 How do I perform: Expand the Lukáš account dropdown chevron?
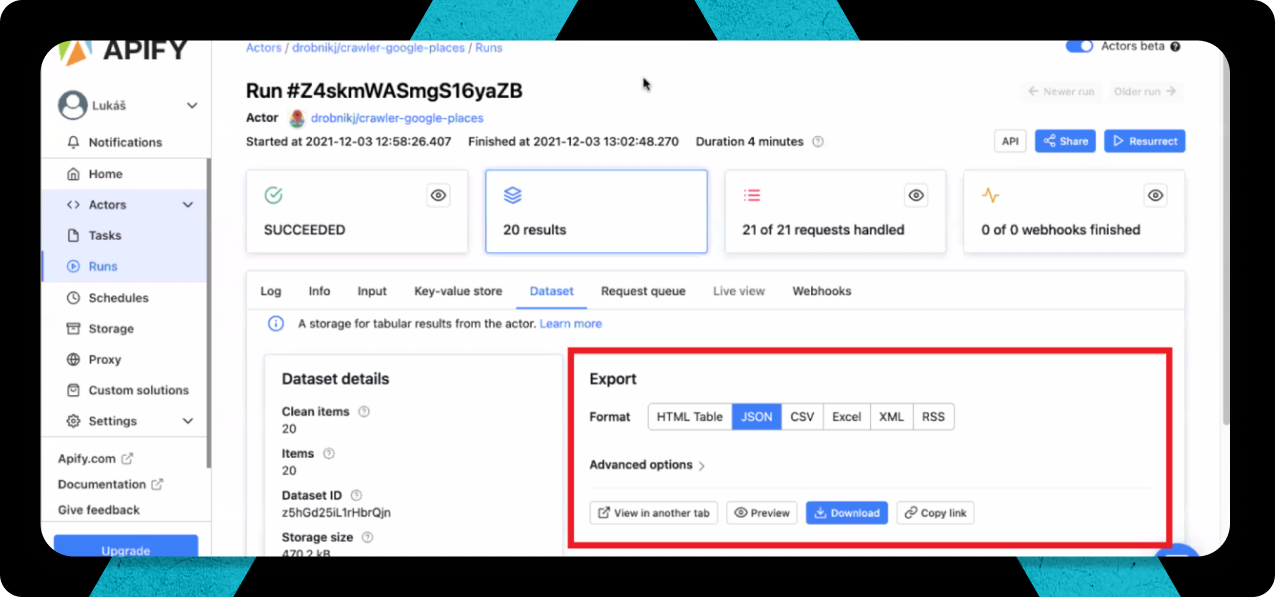tap(192, 105)
